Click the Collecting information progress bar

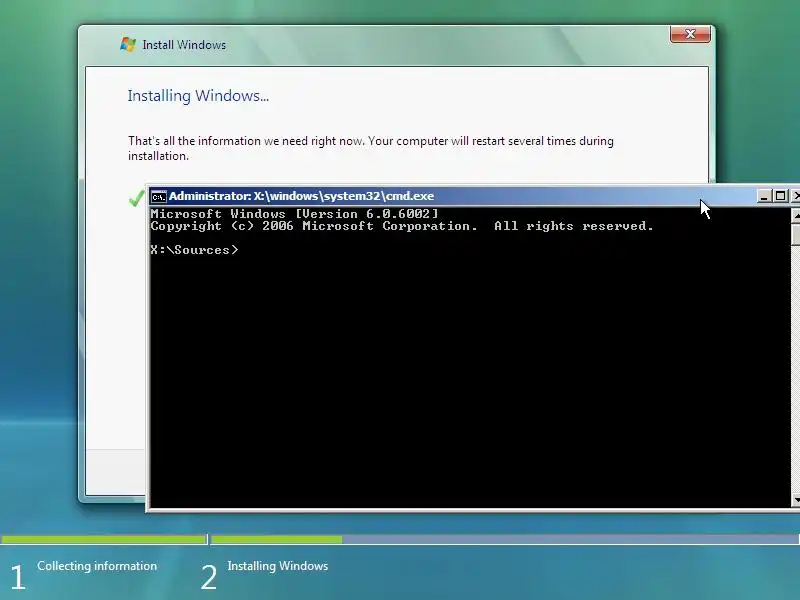pos(104,539)
